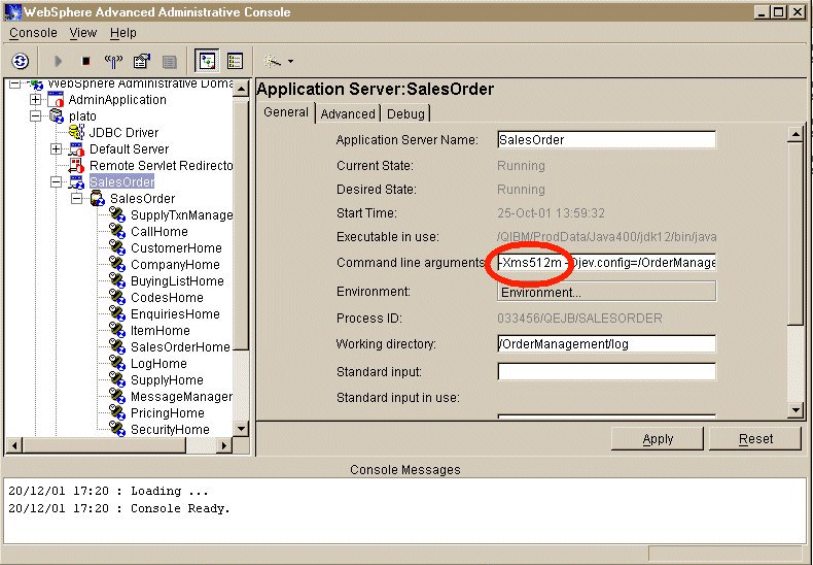The height and width of the screenshot is (565, 813).
Task: Collapse the SalesOrder server node
Action: point(56,182)
